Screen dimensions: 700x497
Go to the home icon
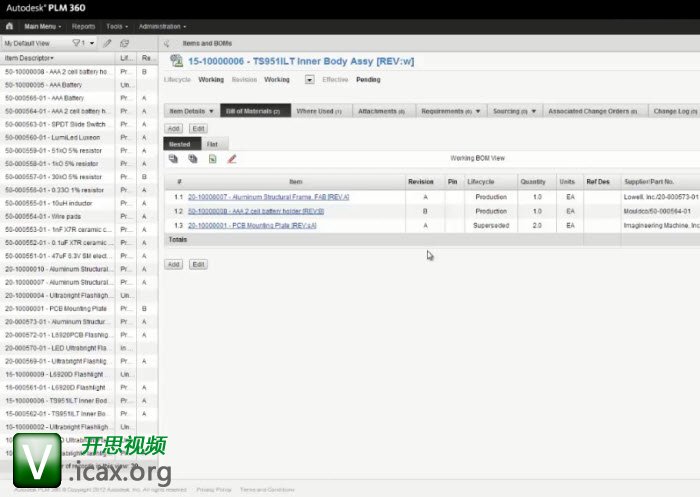[9, 26]
